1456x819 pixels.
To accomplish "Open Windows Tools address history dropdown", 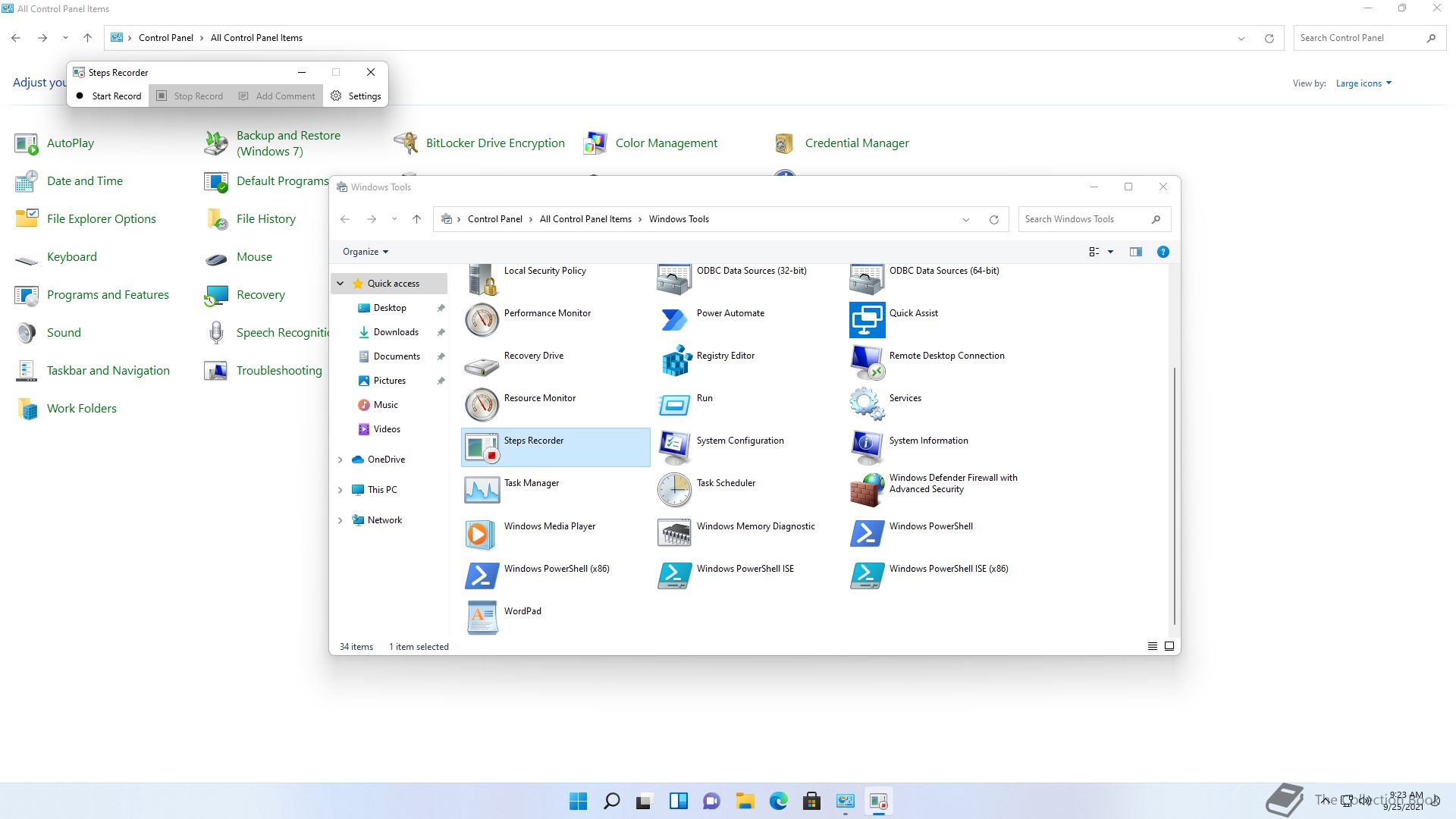I will pyautogui.click(x=966, y=219).
